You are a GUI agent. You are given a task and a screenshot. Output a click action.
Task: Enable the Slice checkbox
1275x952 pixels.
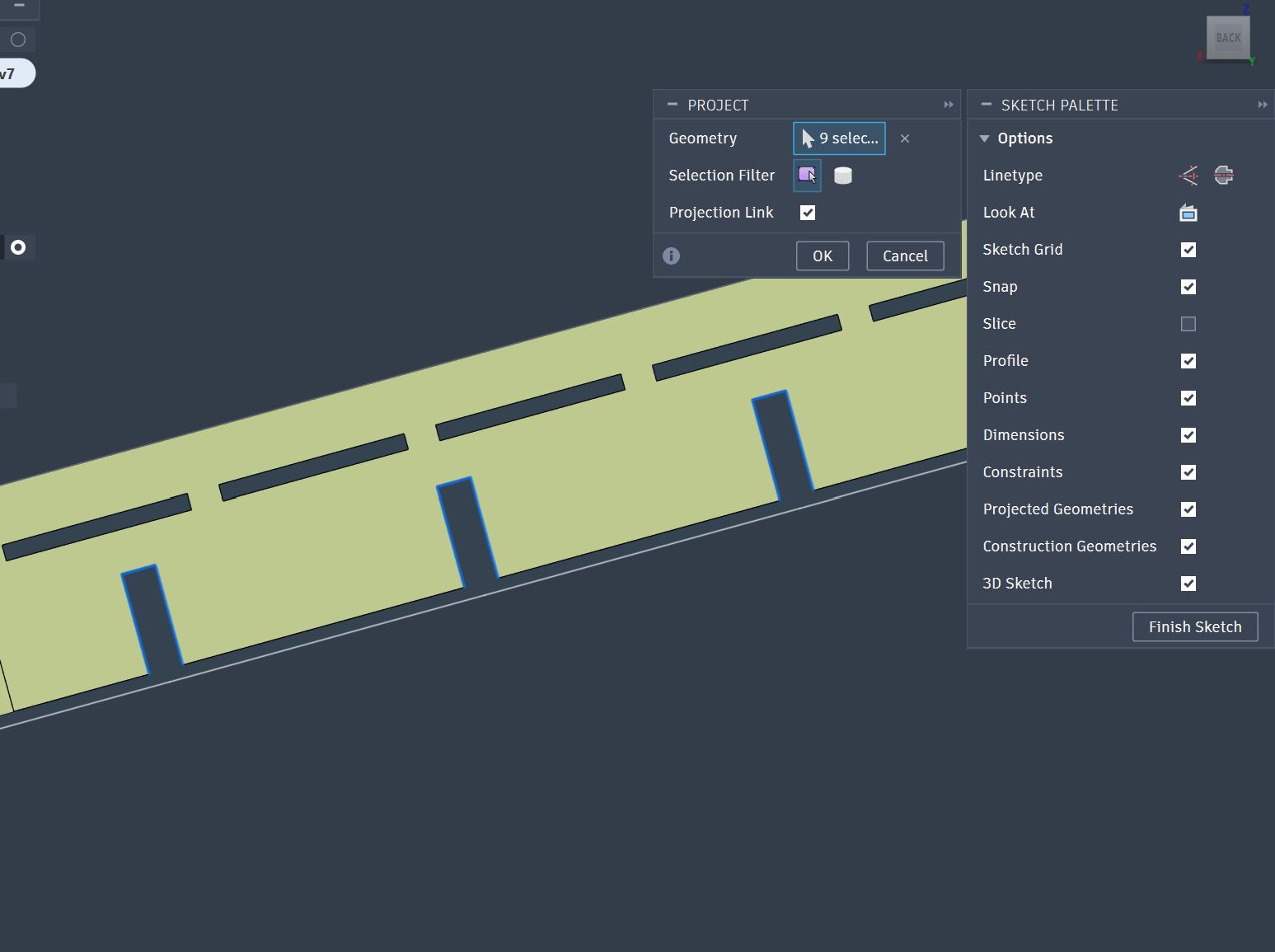pos(1188,323)
